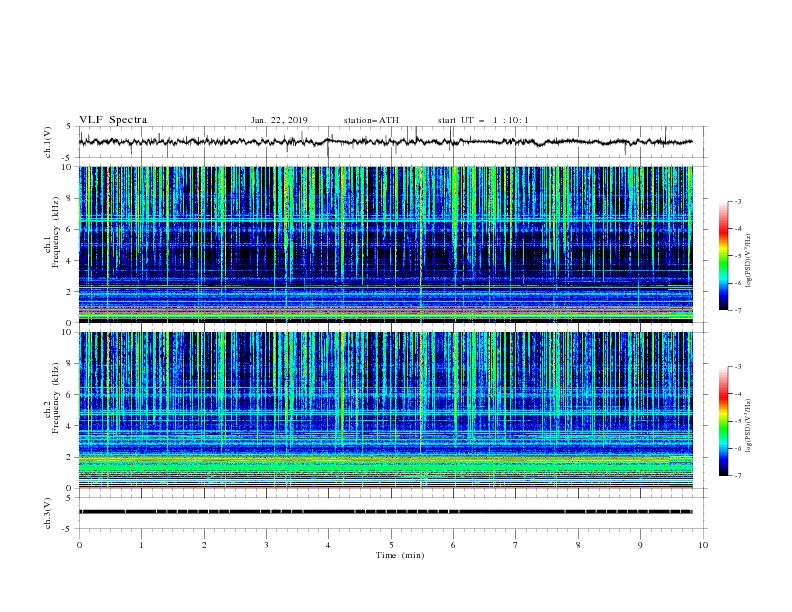The width and height of the screenshot is (792, 612).
Task: Click time axis tick label '10'
Action: [x=703, y=545]
